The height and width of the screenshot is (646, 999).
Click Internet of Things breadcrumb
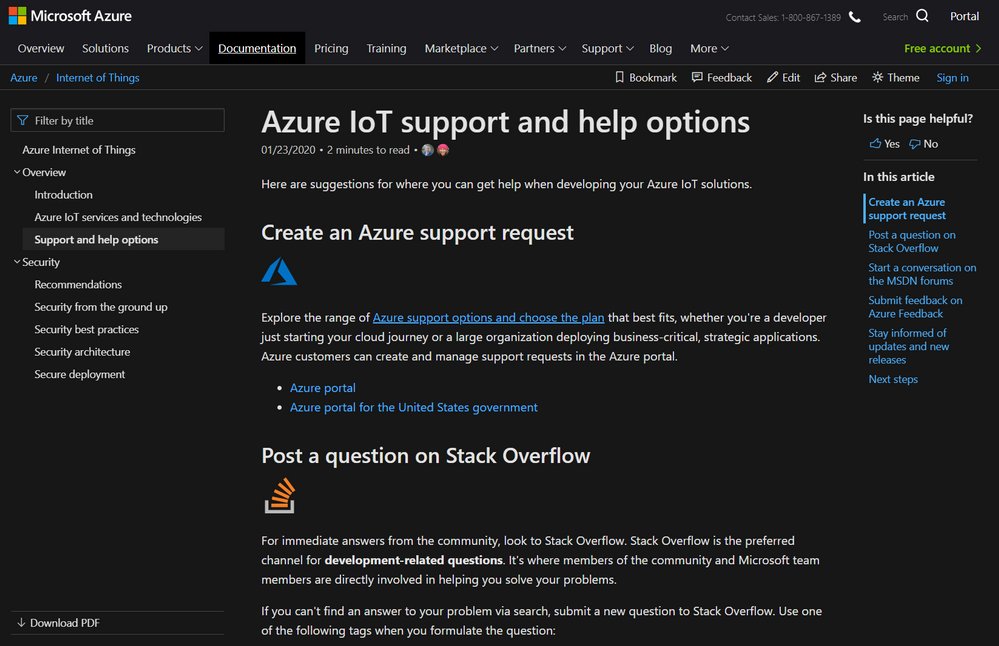point(97,77)
